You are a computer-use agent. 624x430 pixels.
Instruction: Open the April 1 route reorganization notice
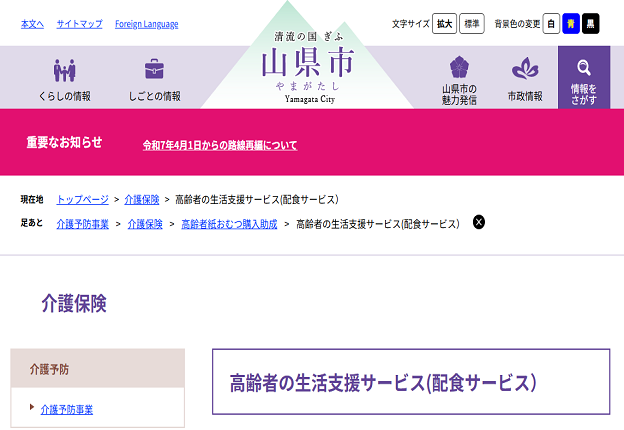(220, 145)
